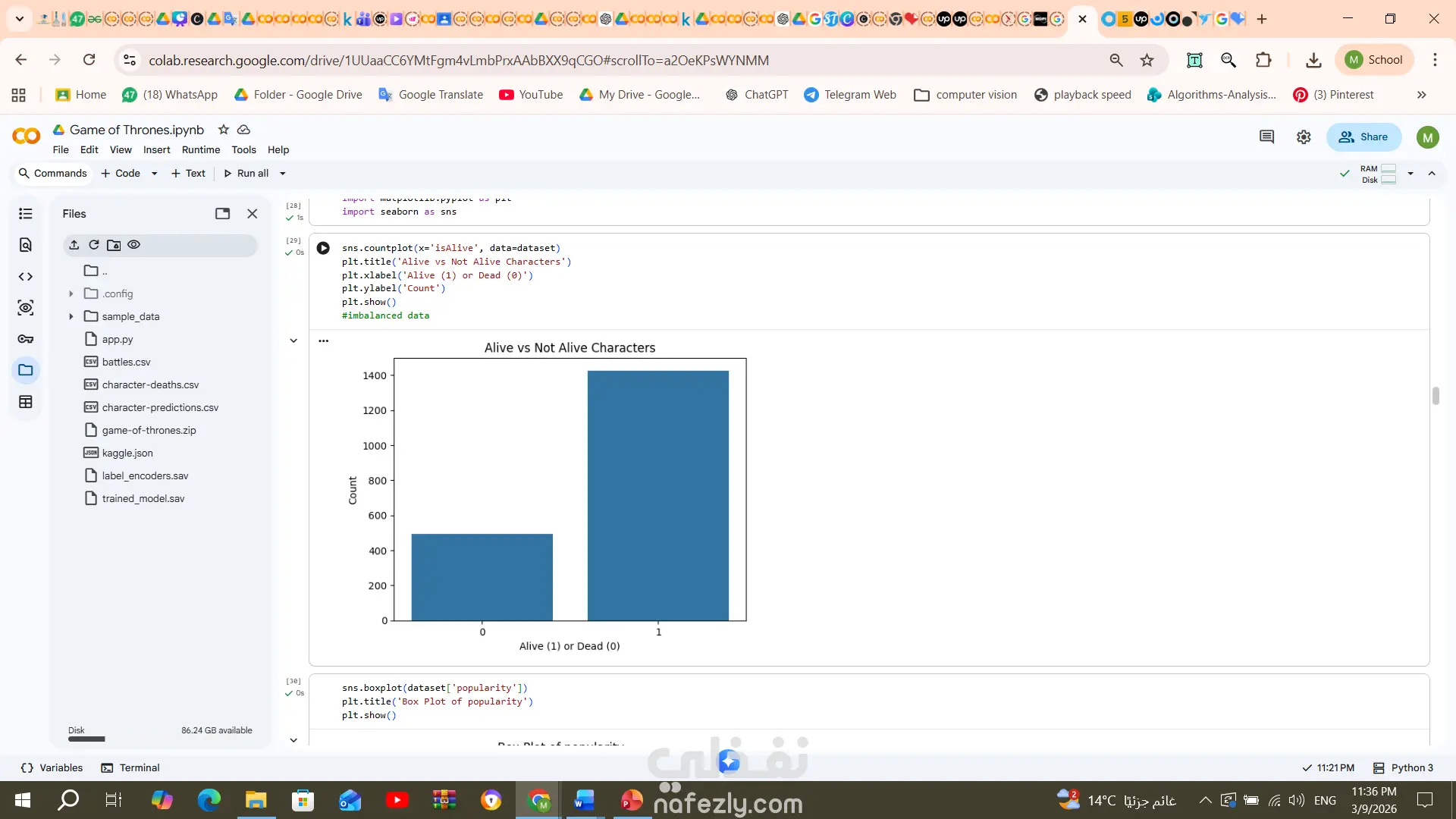This screenshot has height=819, width=1456.
Task: Click the Share button
Action: (1363, 137)
